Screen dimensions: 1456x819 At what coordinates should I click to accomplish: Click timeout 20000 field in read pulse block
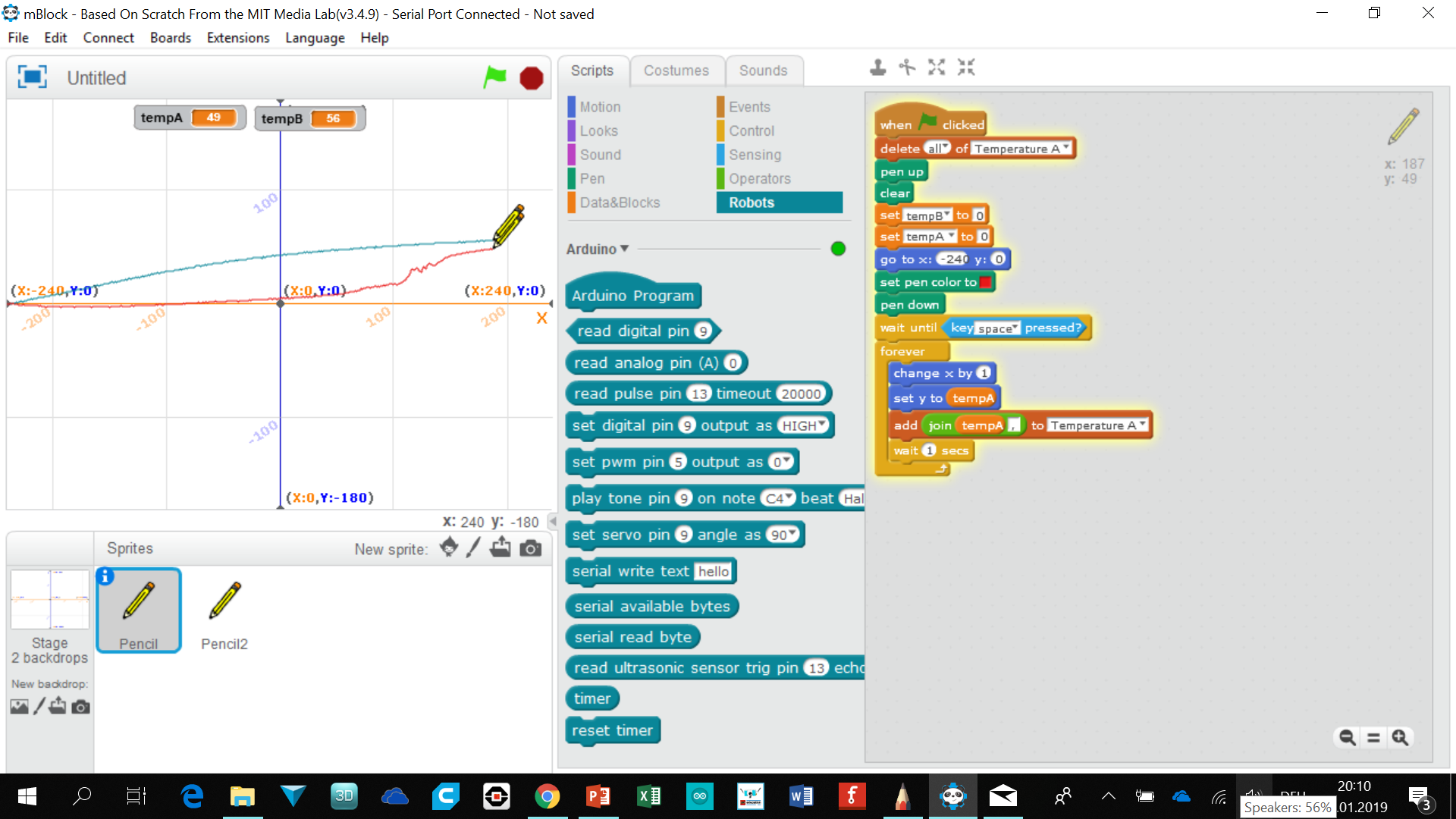[x=801, y=394]
